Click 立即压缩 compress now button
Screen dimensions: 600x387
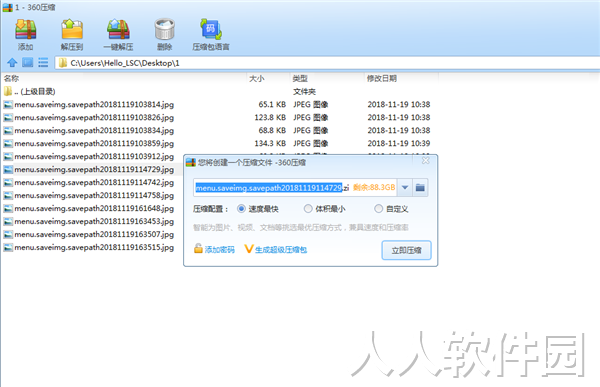tap(406, 250)
